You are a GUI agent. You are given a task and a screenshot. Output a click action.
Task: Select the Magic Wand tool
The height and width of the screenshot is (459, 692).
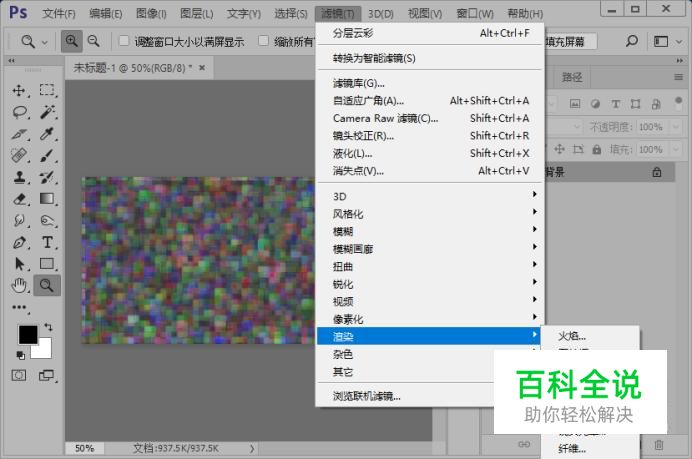(x=47, y=112)
